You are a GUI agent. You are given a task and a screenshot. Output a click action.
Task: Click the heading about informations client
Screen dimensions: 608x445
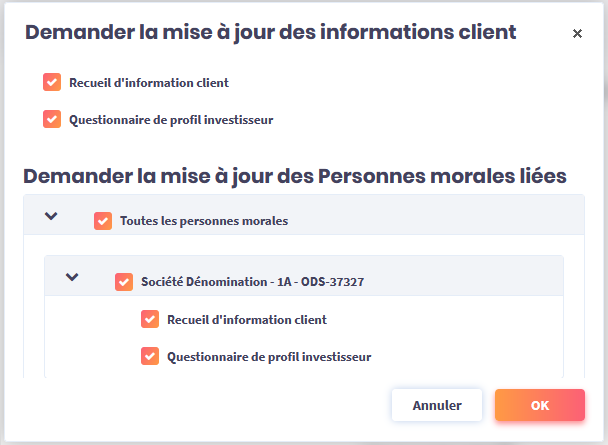coord(270,32)
